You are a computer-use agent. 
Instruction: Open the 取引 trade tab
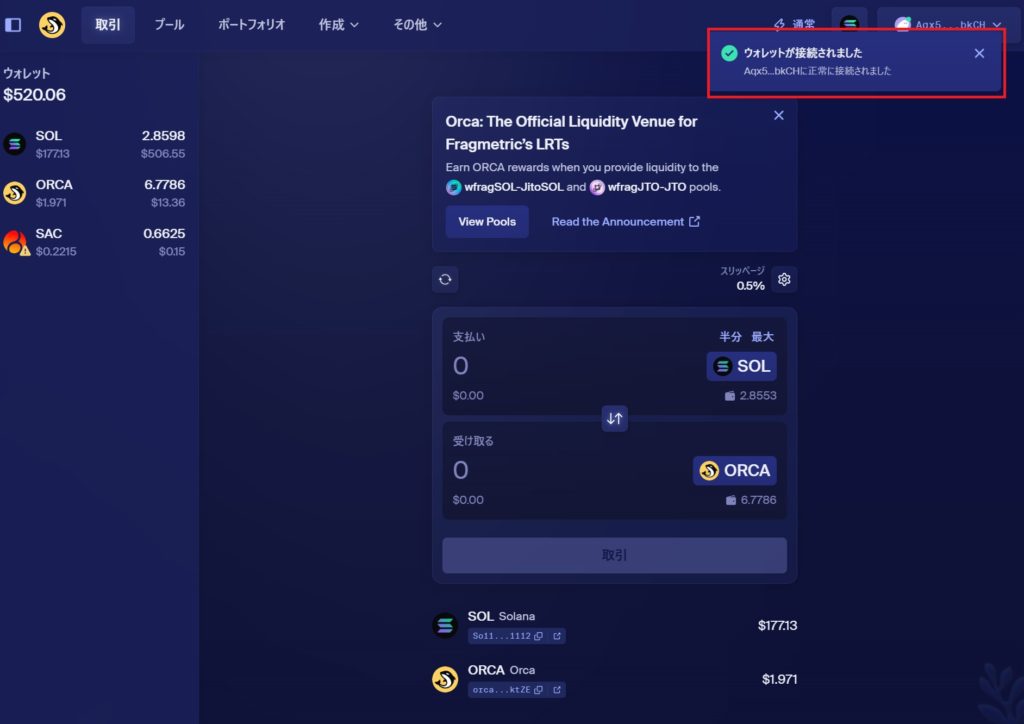108,25
